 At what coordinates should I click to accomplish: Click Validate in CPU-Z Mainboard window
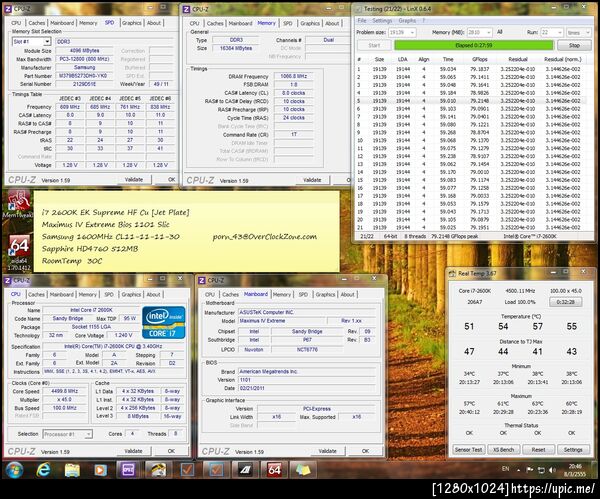click(x=328, y=451)
